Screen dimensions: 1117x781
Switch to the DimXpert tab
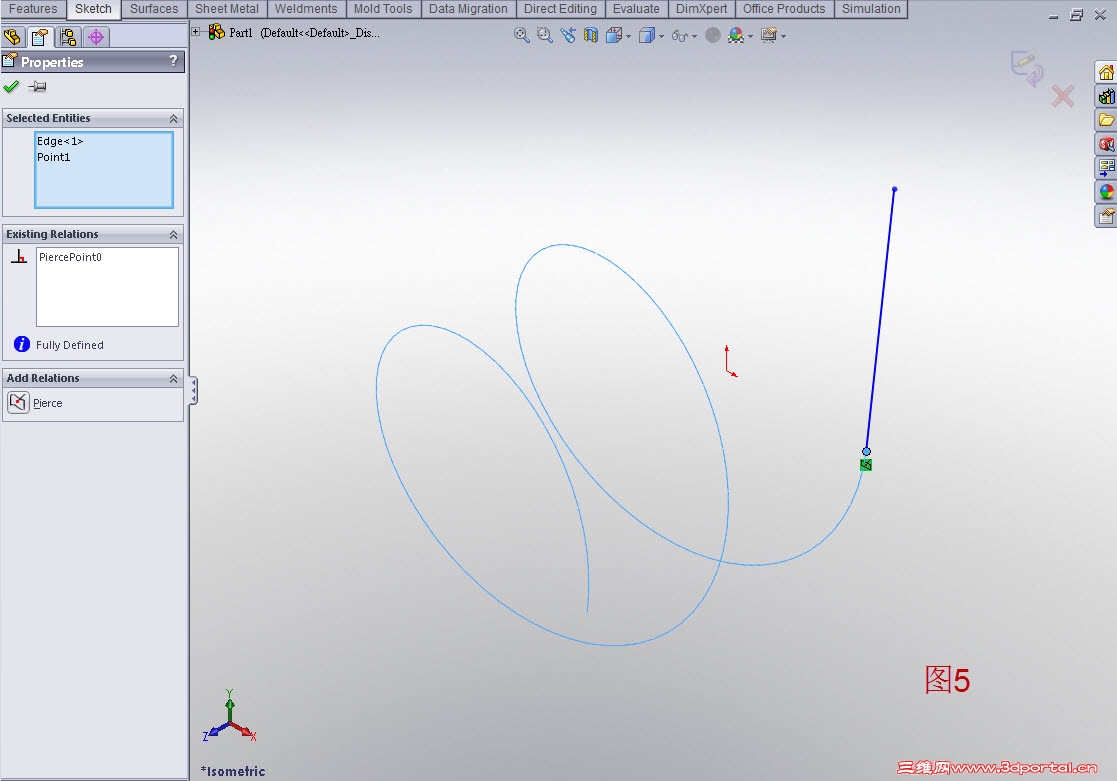pyautogui.click(x=702, y=9)
